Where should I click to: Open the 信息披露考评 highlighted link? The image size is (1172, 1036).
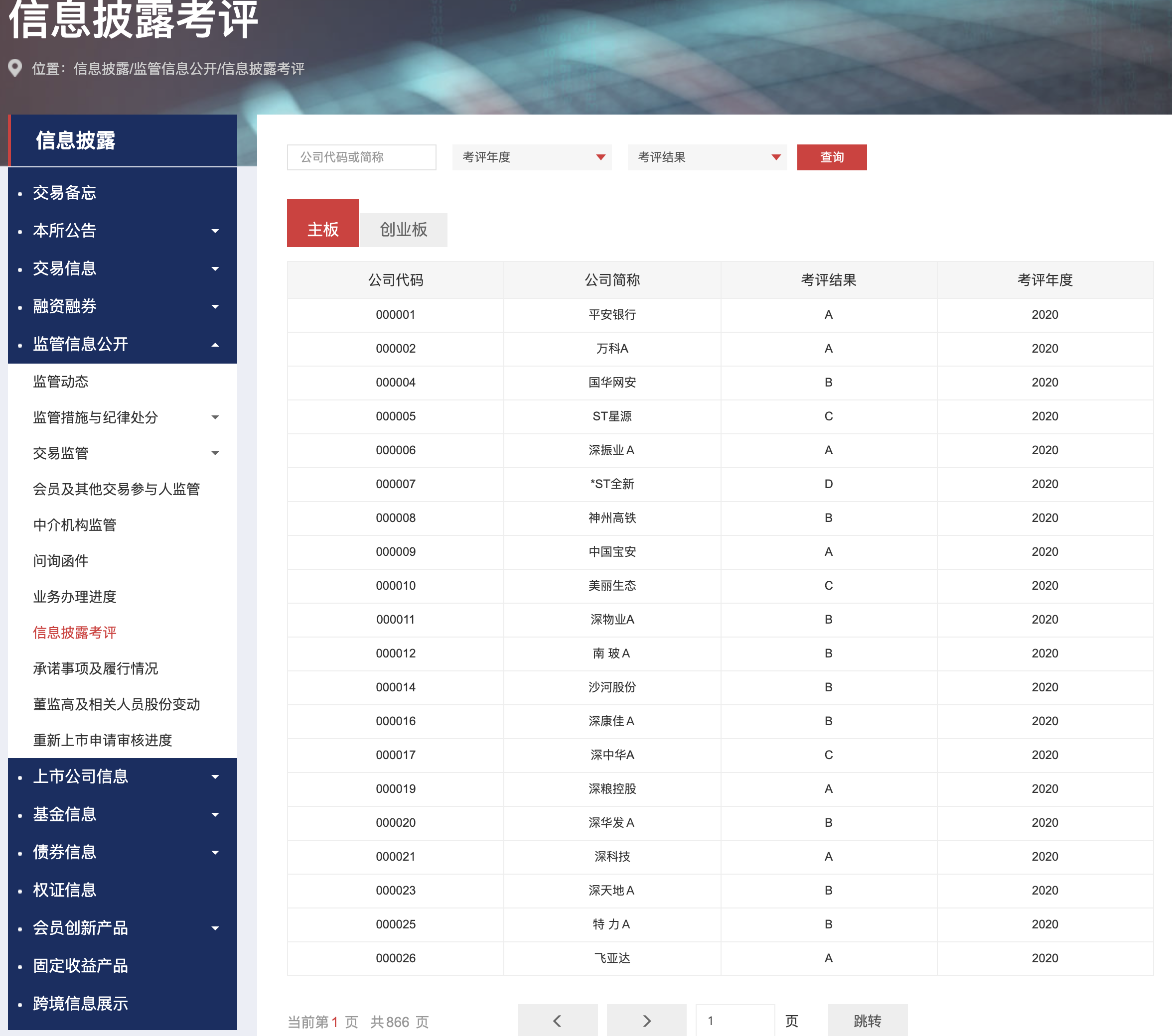point(74,633)
